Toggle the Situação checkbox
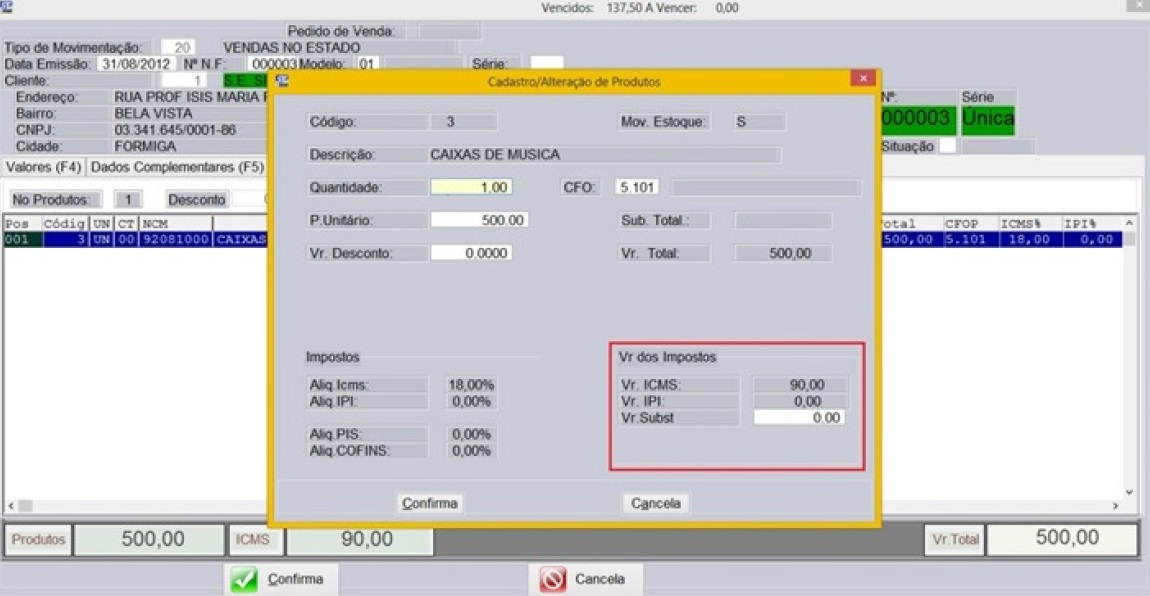This screenshot has width=1150, height=596. (946, 146)
